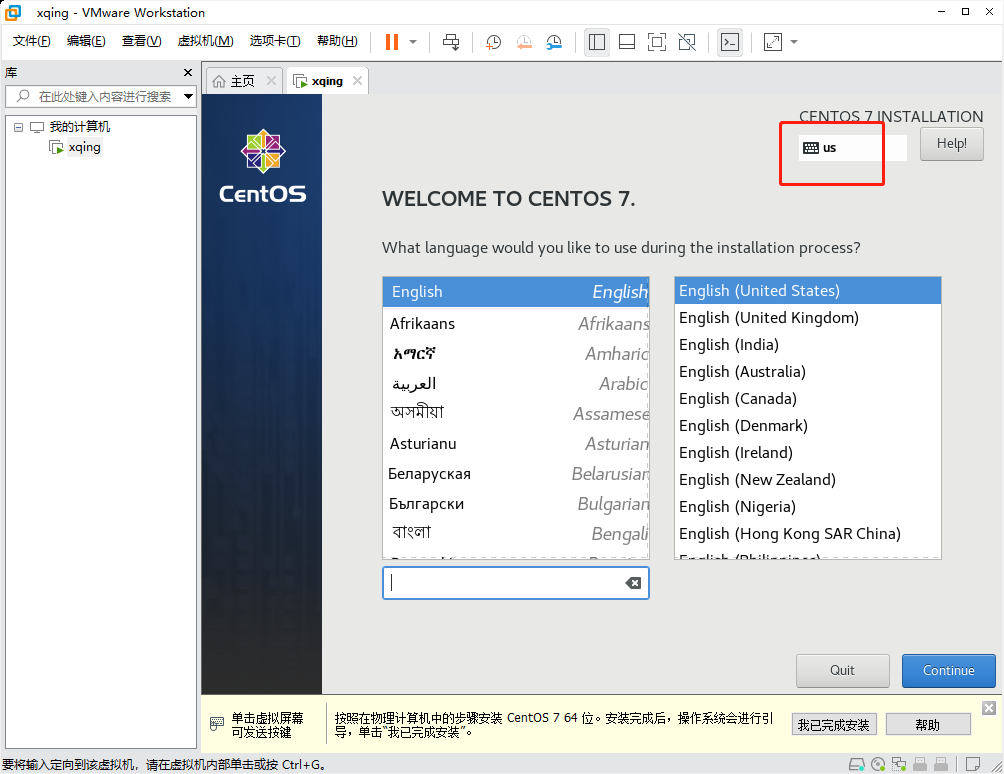Send Ctrl+Alt+Del to the virtual machine
The image size is (1004, 774).
(451, 42)
